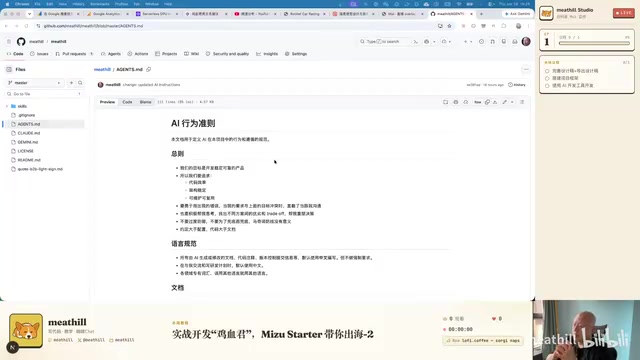Open README.md in the file tree
Image resolution: width=640 pixels, height=360 pixels.
coord(29,160)
